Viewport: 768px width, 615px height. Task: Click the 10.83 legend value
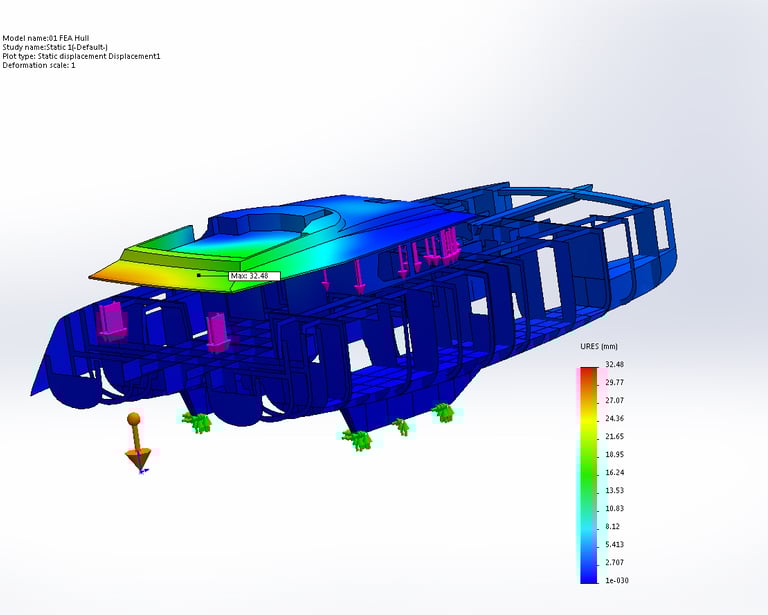click(x=614, y=509)
